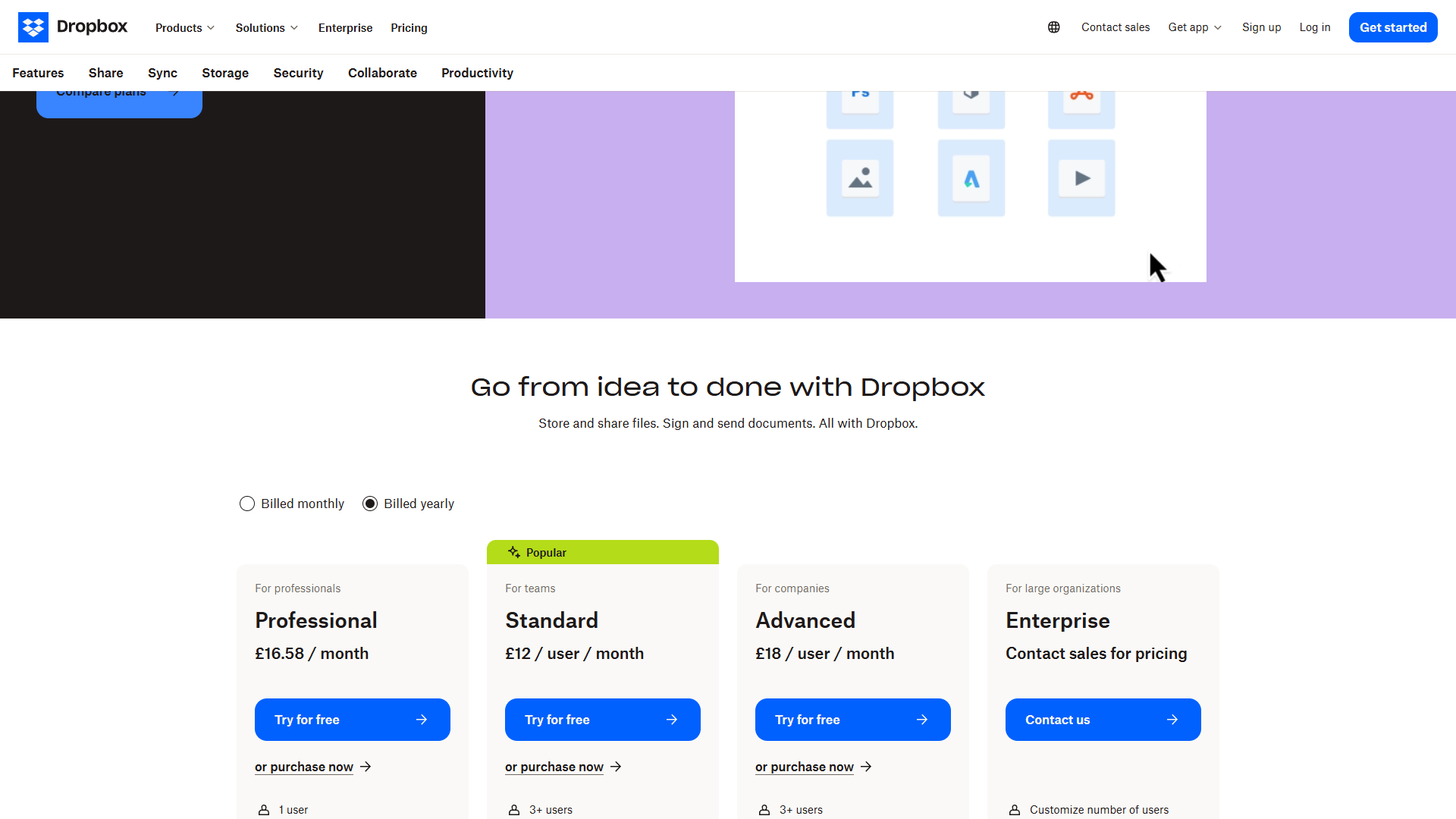Open the Security tab
The width and height of the screenshot is (1456, 819).
click(x=299, y=73)
